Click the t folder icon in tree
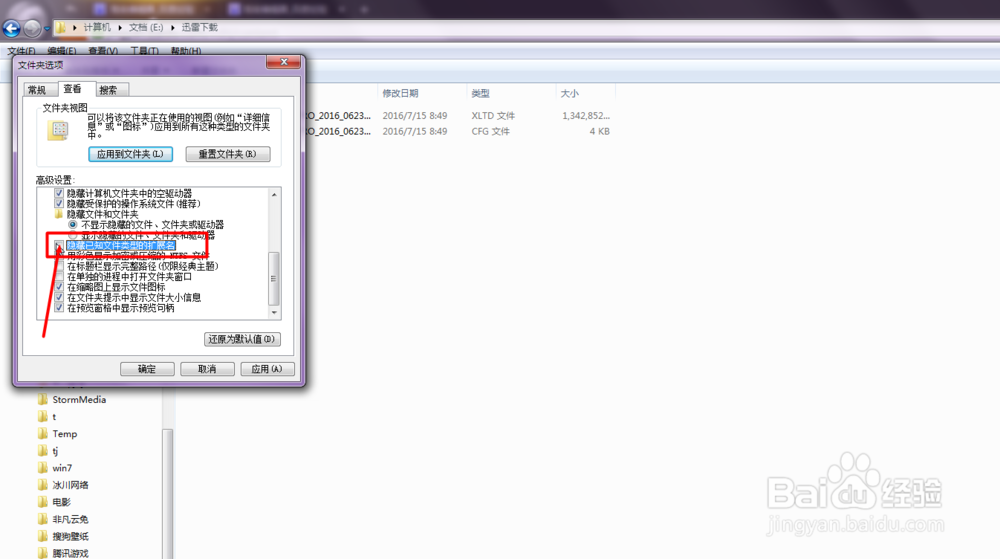Screen dimensions: 1000x559 coord(43,417)
